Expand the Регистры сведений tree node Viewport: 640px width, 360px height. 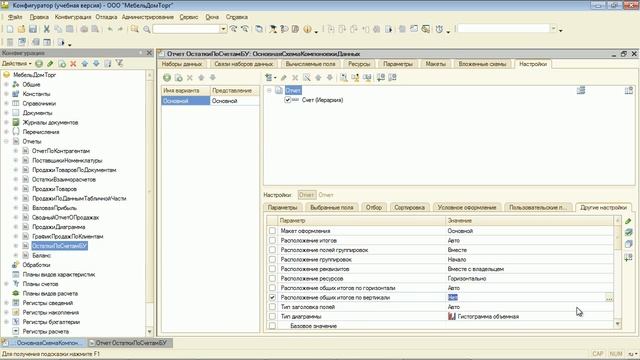[6, 303]
